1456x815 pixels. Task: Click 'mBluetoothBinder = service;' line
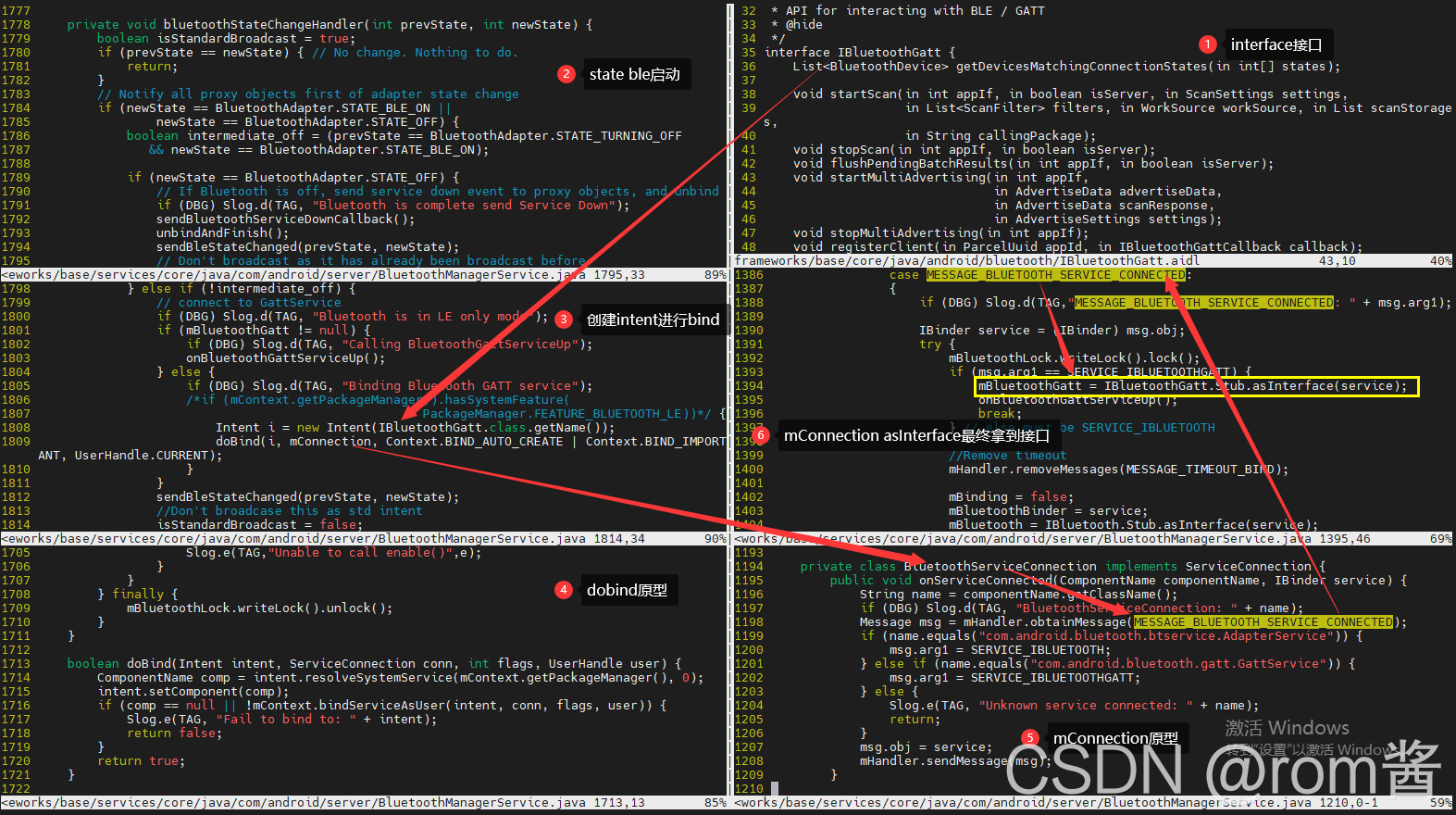pos(1048,511)
